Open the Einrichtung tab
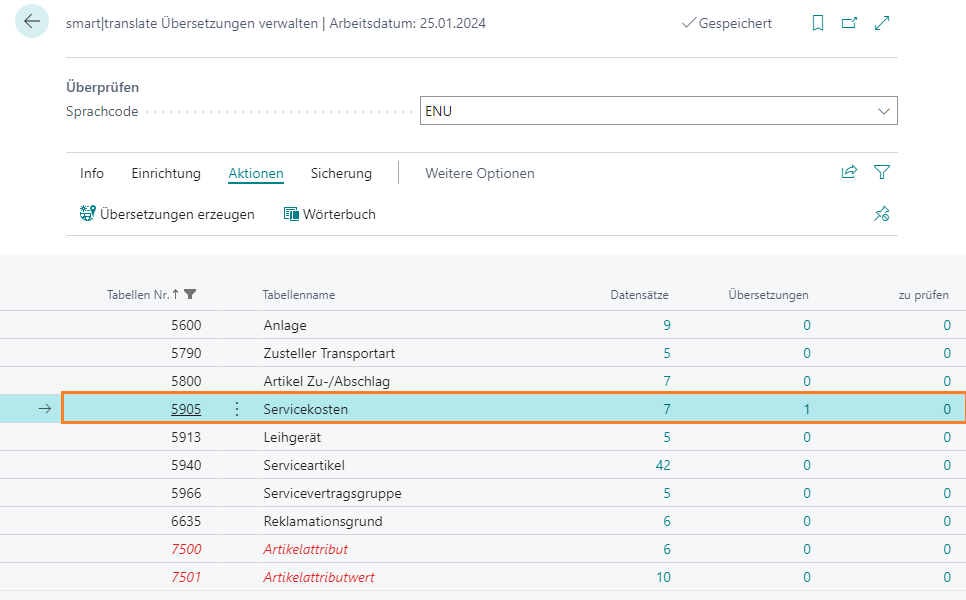The height and width of the screenshot is (600, 966). coord(166,174)
